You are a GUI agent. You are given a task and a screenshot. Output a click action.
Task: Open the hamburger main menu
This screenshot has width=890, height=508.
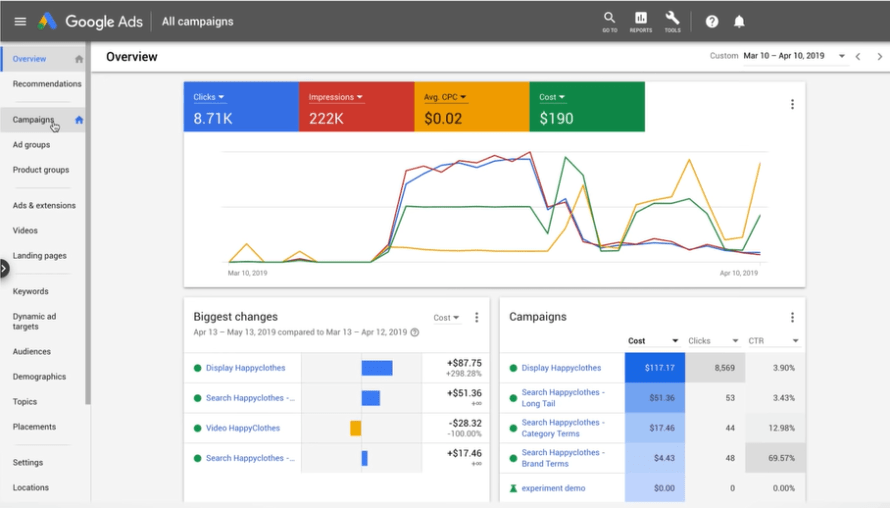tap(20, 21)
